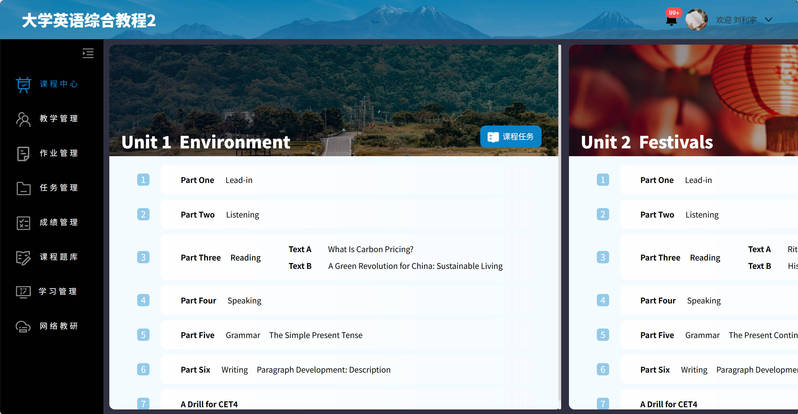Image resolution: width=798 pixels, height=414 pixels.
Task: Expand the user account dropdown arrow
Action: (x=768, y=20)
